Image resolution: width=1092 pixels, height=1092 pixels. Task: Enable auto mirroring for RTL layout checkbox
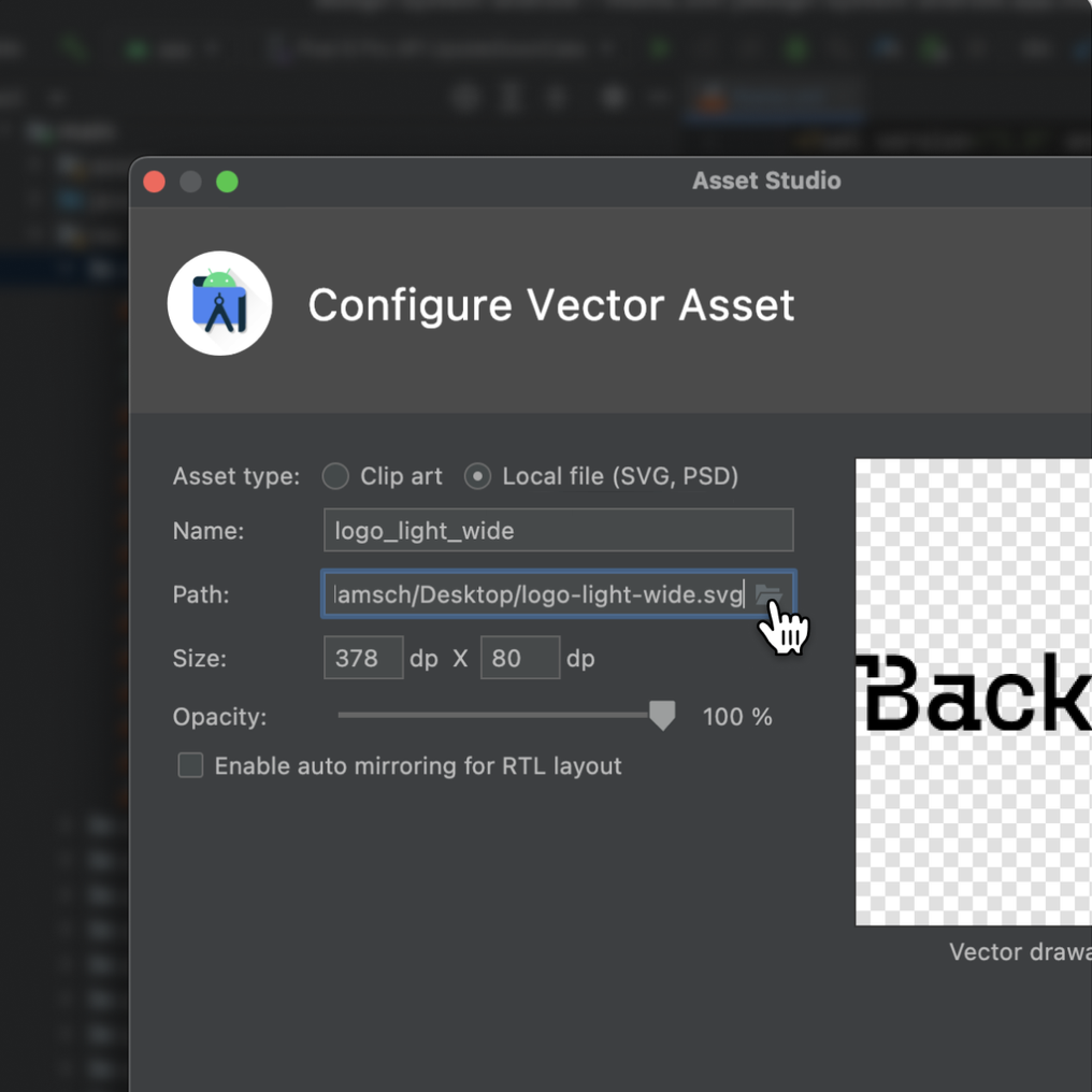(190, 765)
